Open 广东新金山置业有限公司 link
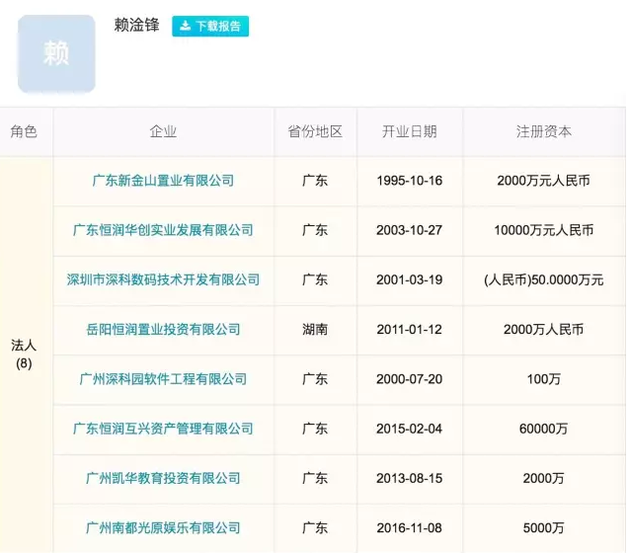630x553 pixels. click(163, 181)
